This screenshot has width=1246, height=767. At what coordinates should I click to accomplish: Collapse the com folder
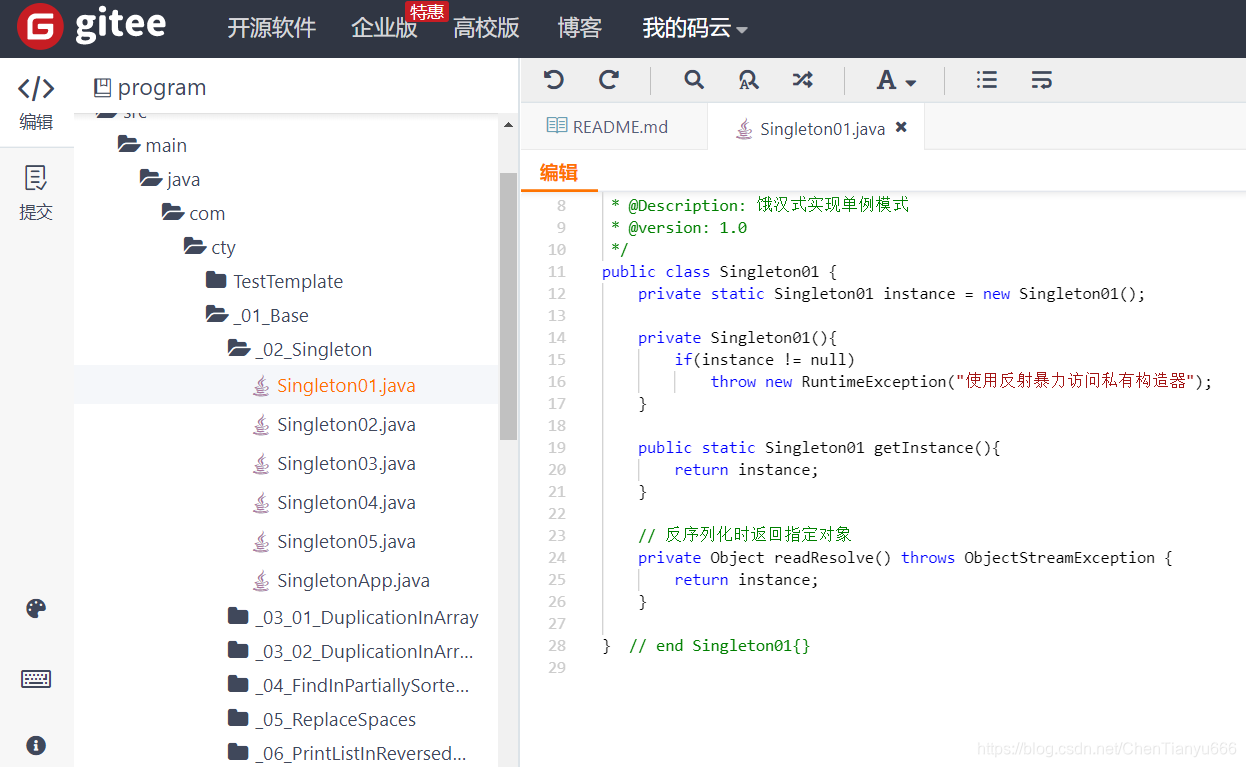[x=172, y=213]
